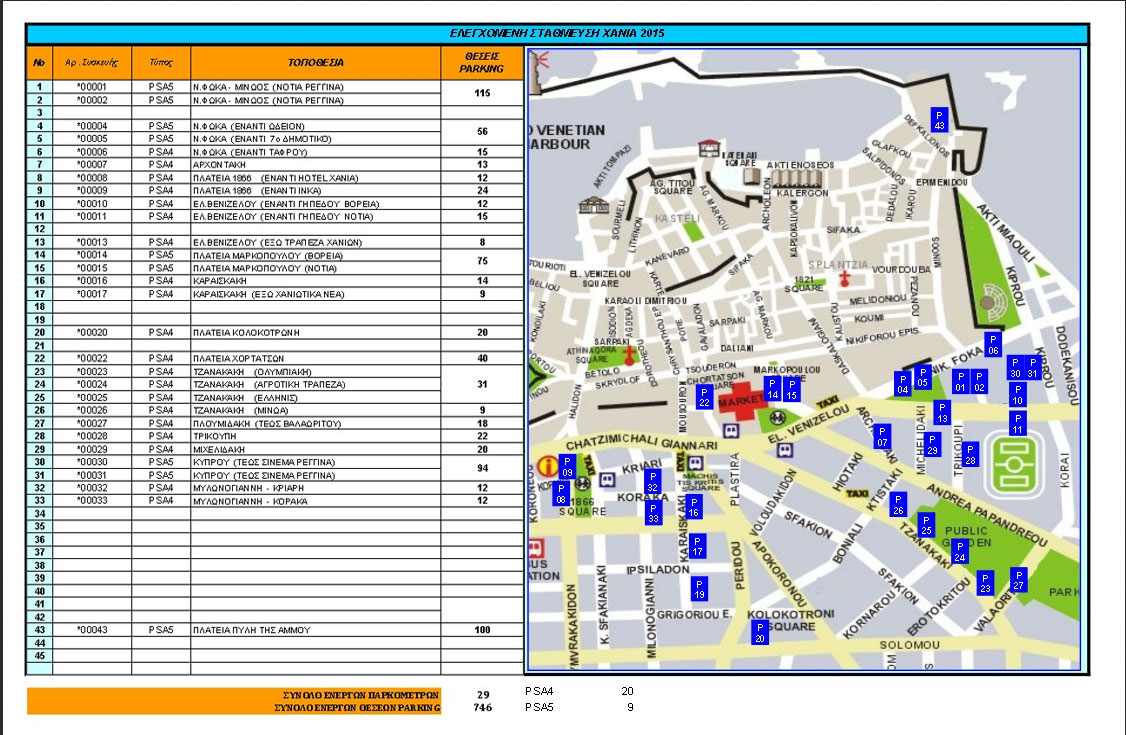
Task: Click the parking spaces value '115'
Action: point(482,93)
